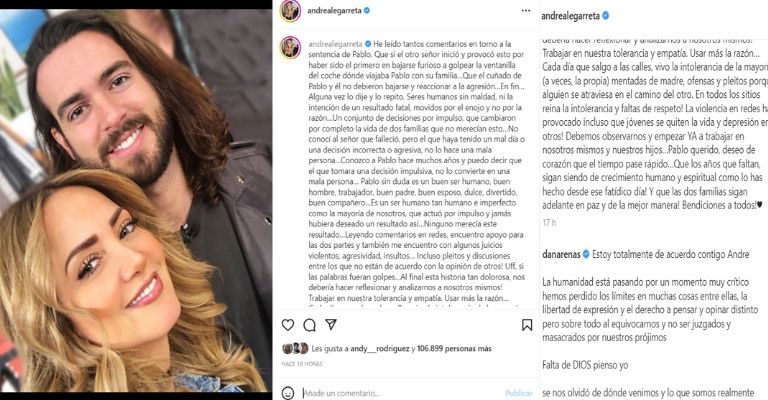768x400 pixels.
Task: View list of 106.899 personas más
Action: (x=454, y=349)
